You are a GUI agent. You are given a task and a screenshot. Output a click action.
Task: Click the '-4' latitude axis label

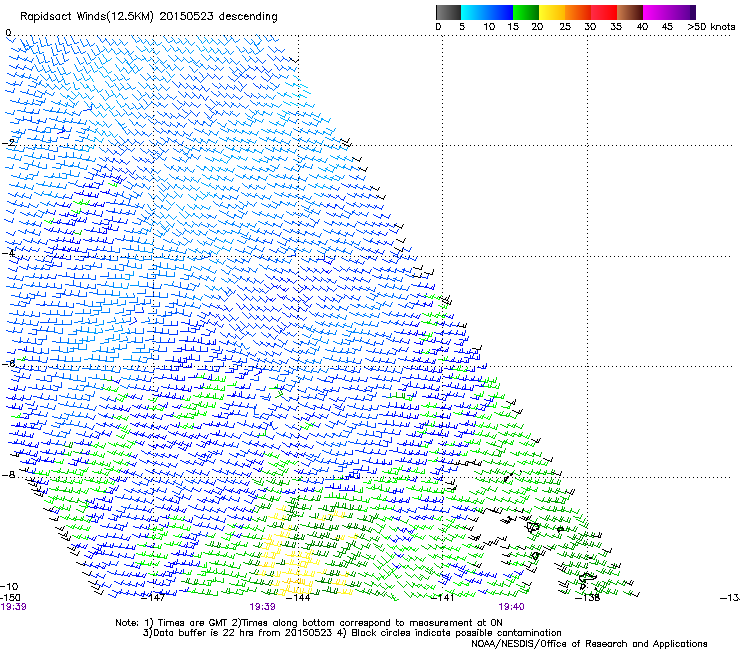pos(8,253)
